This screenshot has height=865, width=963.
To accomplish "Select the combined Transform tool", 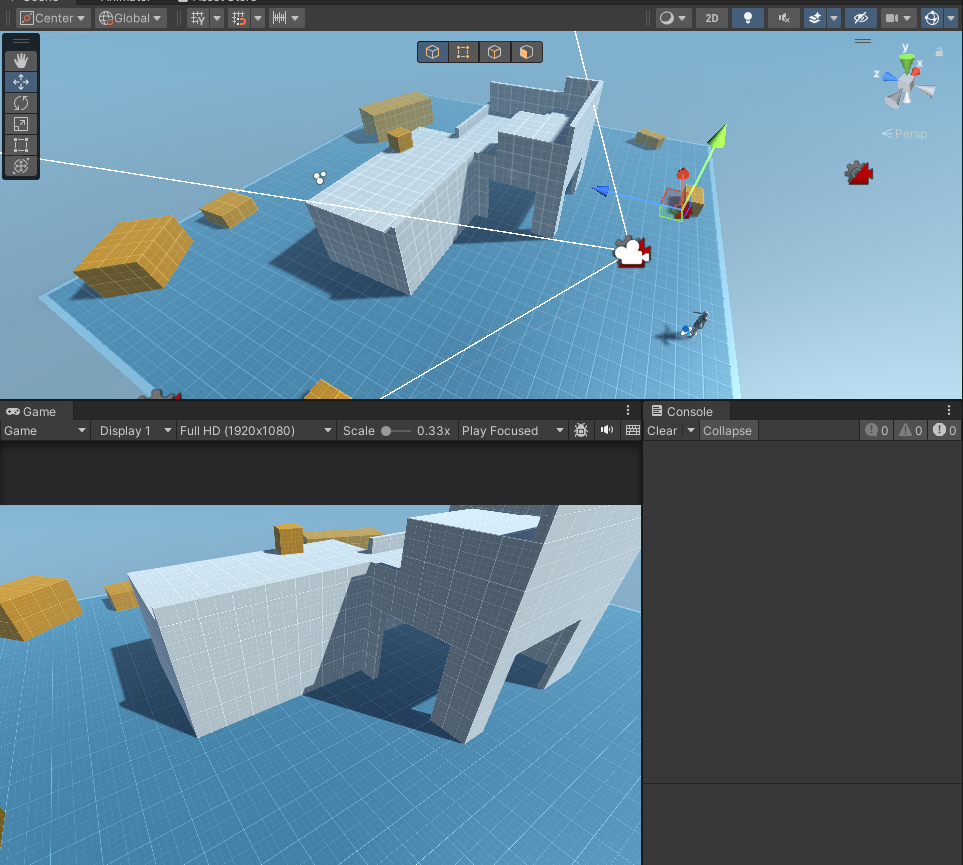I will (21, 166).
